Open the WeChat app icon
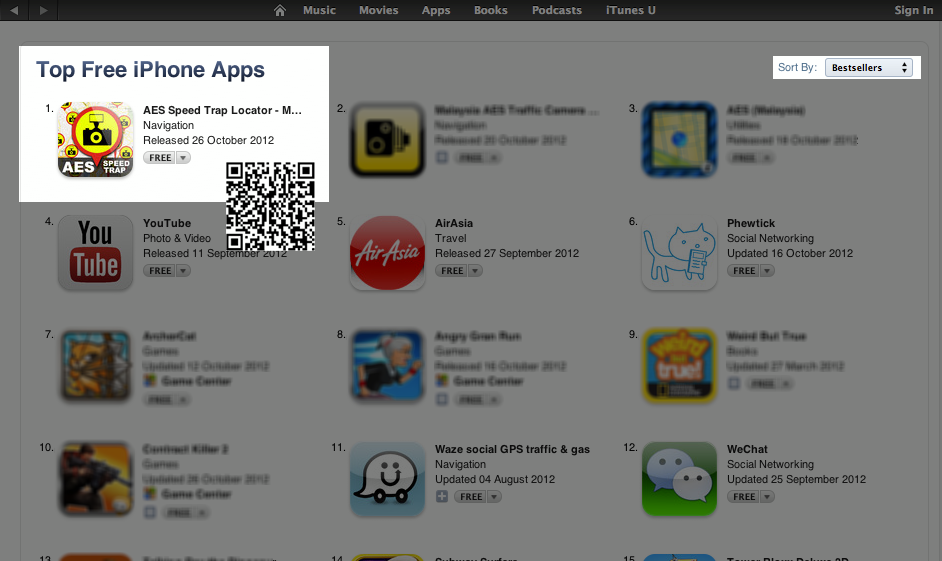Image resolution: width=942 pixels, height=561 pixels. (x=679, y=479)
